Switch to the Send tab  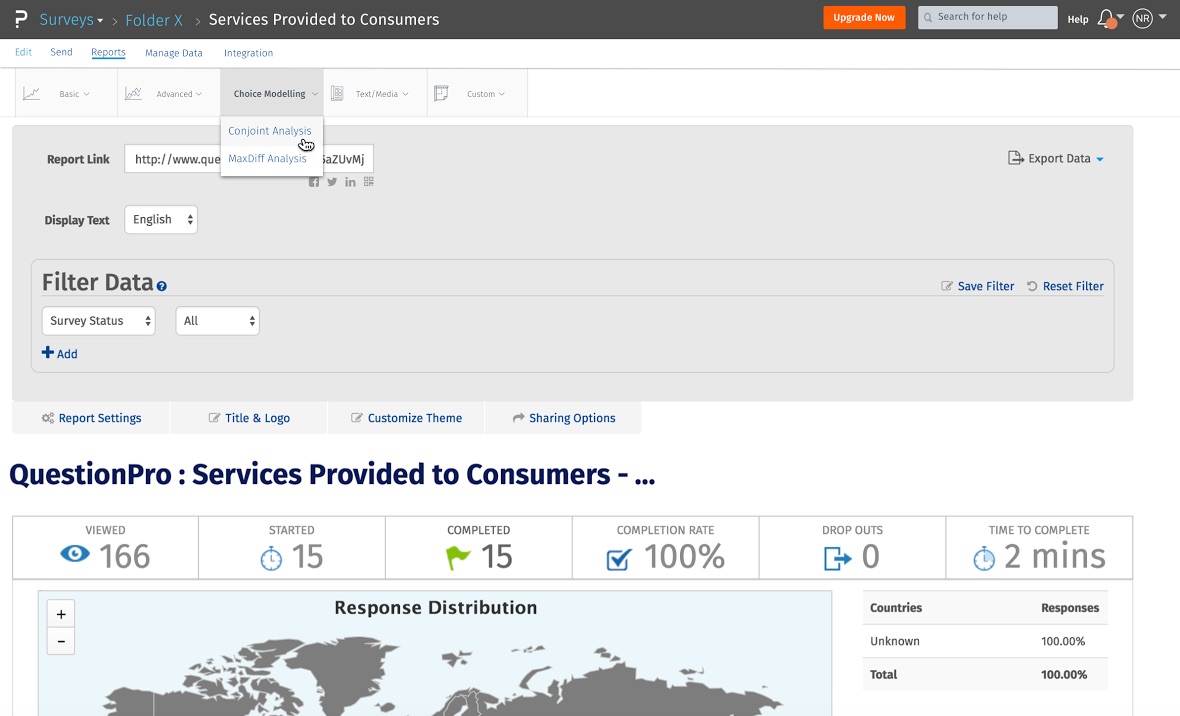tap(61, 52)
